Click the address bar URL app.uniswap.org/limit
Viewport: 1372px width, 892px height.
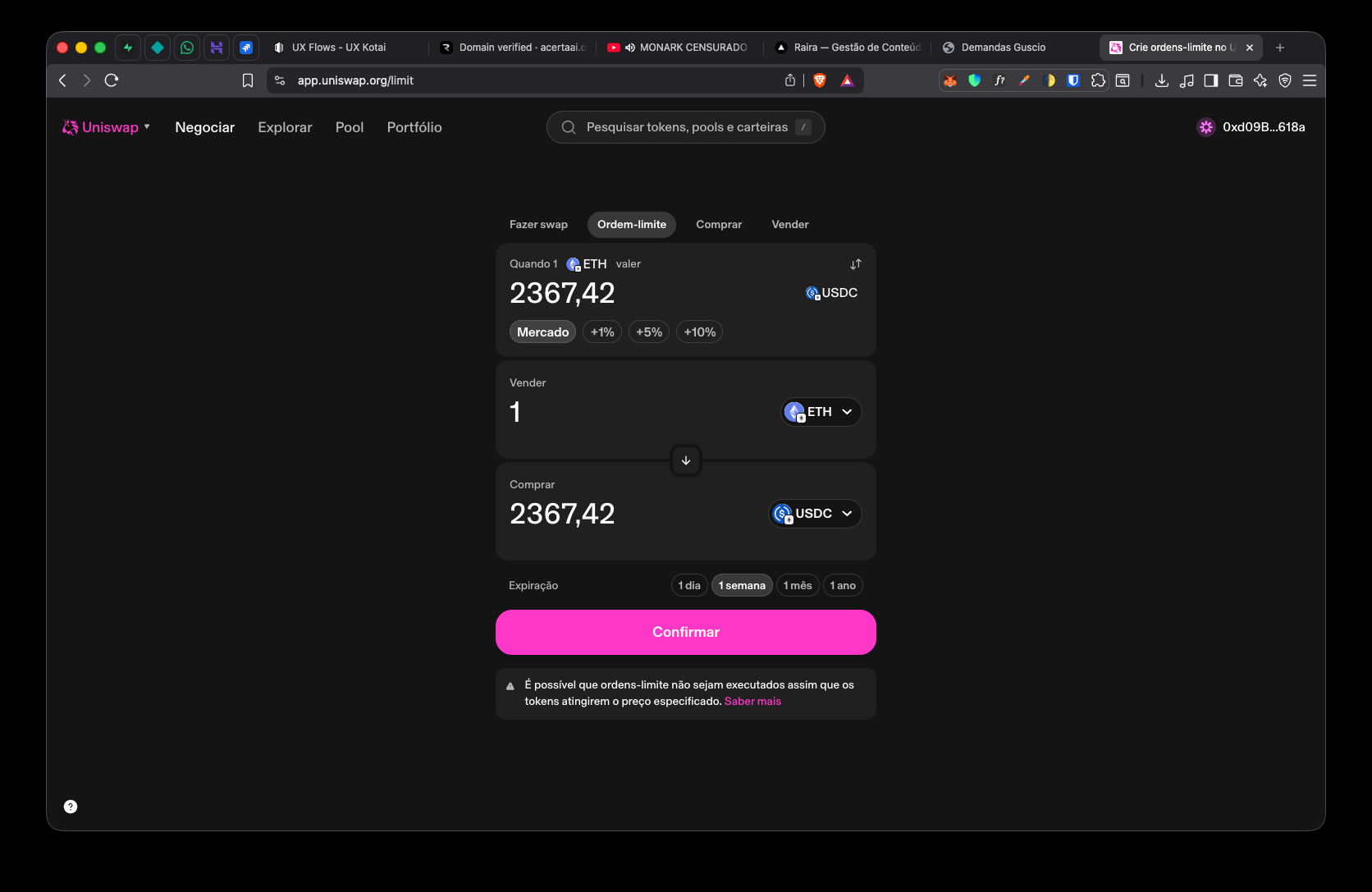[355, 80]
